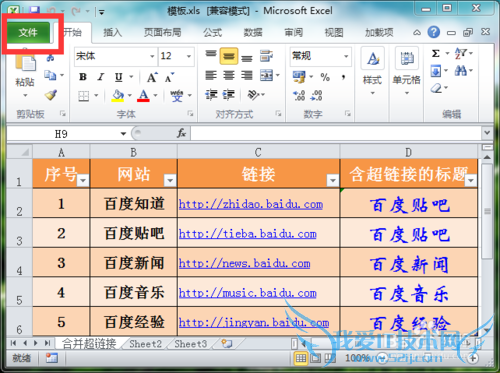Image resolution: width=500 pixels, height=373 pixels.
Task: Align text right
Action: coord(247,76)
